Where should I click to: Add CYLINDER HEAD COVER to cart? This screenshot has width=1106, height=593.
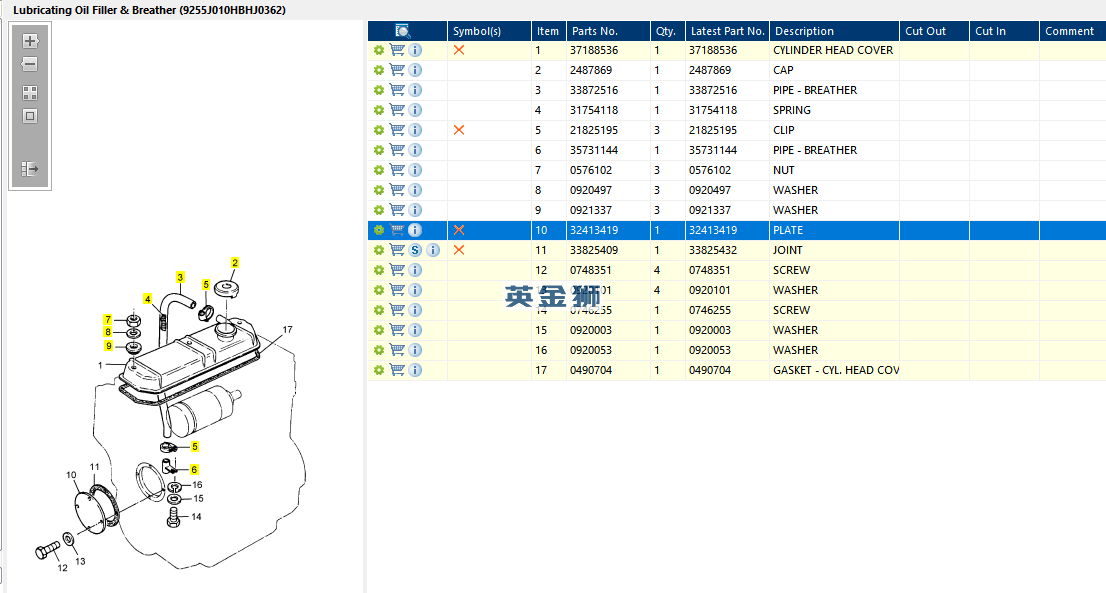tap(397, 50)
